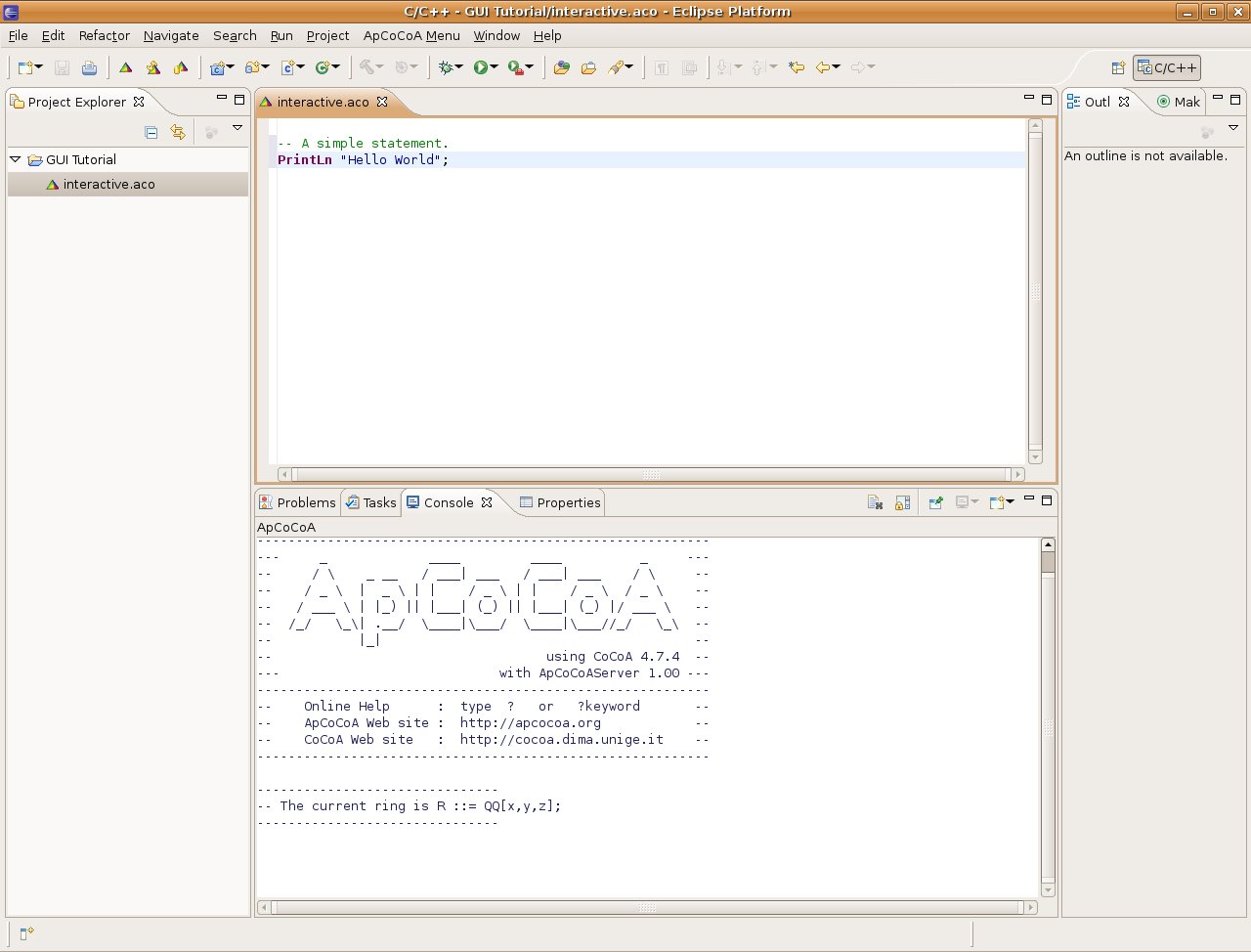Minimize the Project Explorer view
Image resolution: width=1251 pixels, height=952 pixels.
click(x=222, y=99)
